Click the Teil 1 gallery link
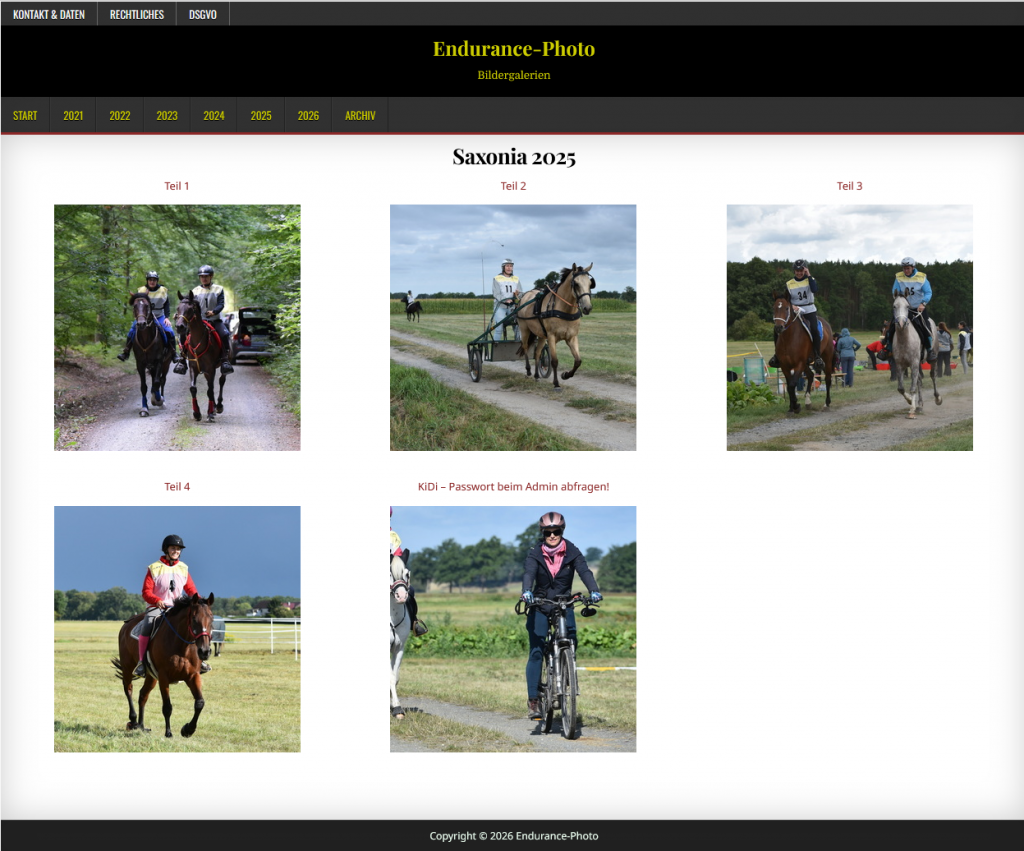This screenshot has height=851, width=1024. pos(177,186)
